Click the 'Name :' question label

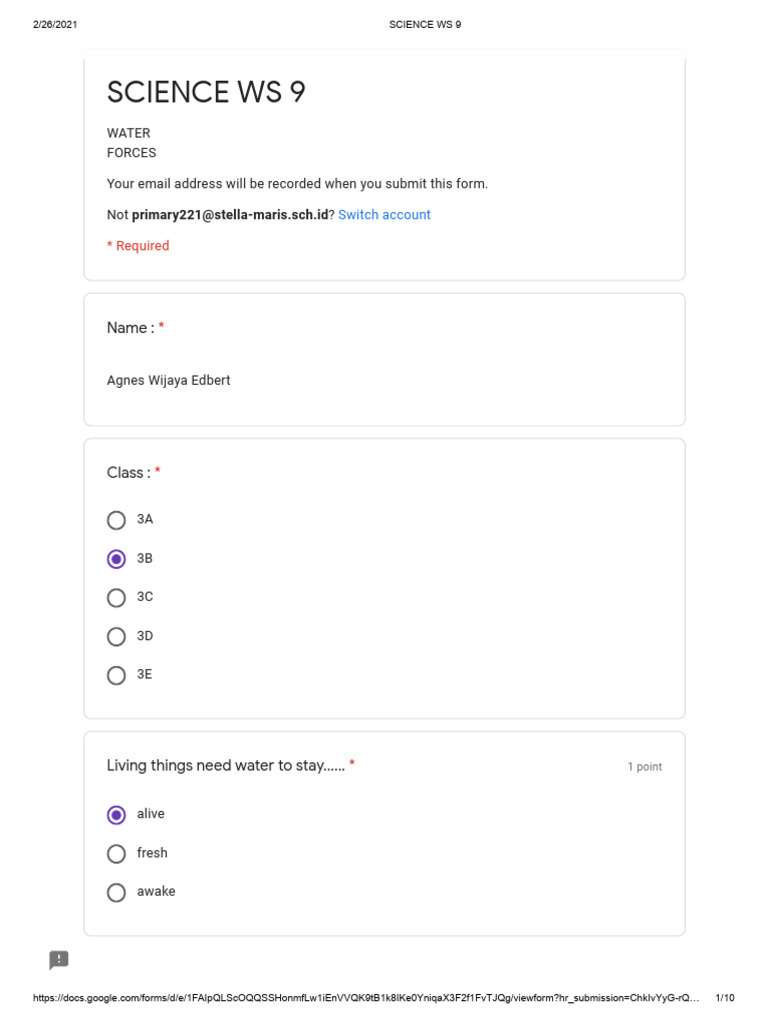[131, 328]
